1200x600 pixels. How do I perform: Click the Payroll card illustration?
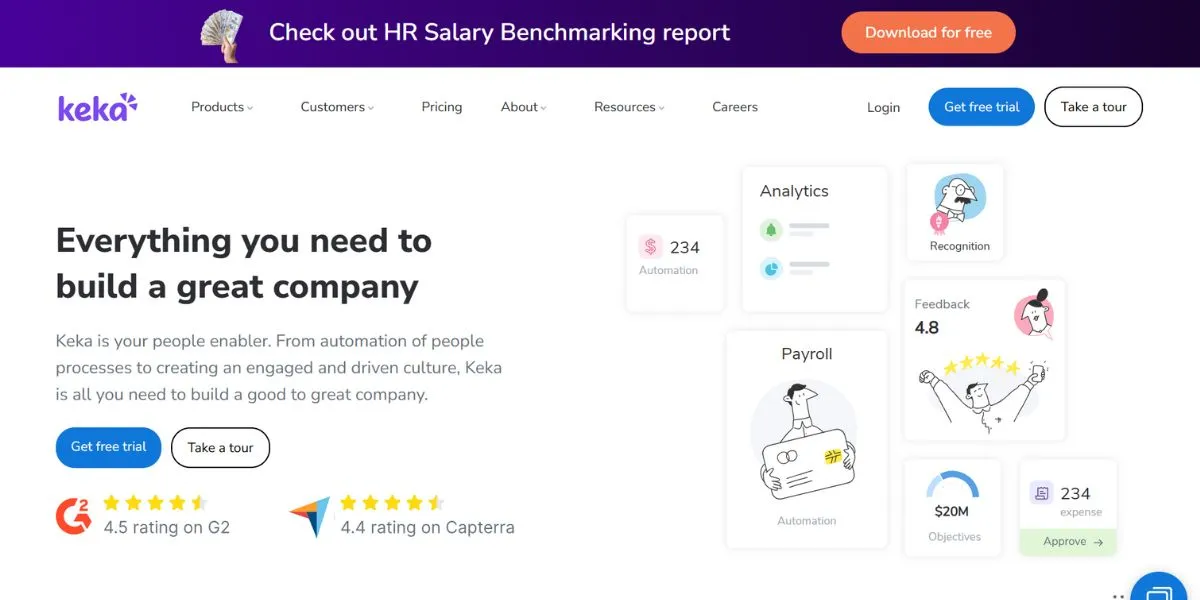point(806,442)
